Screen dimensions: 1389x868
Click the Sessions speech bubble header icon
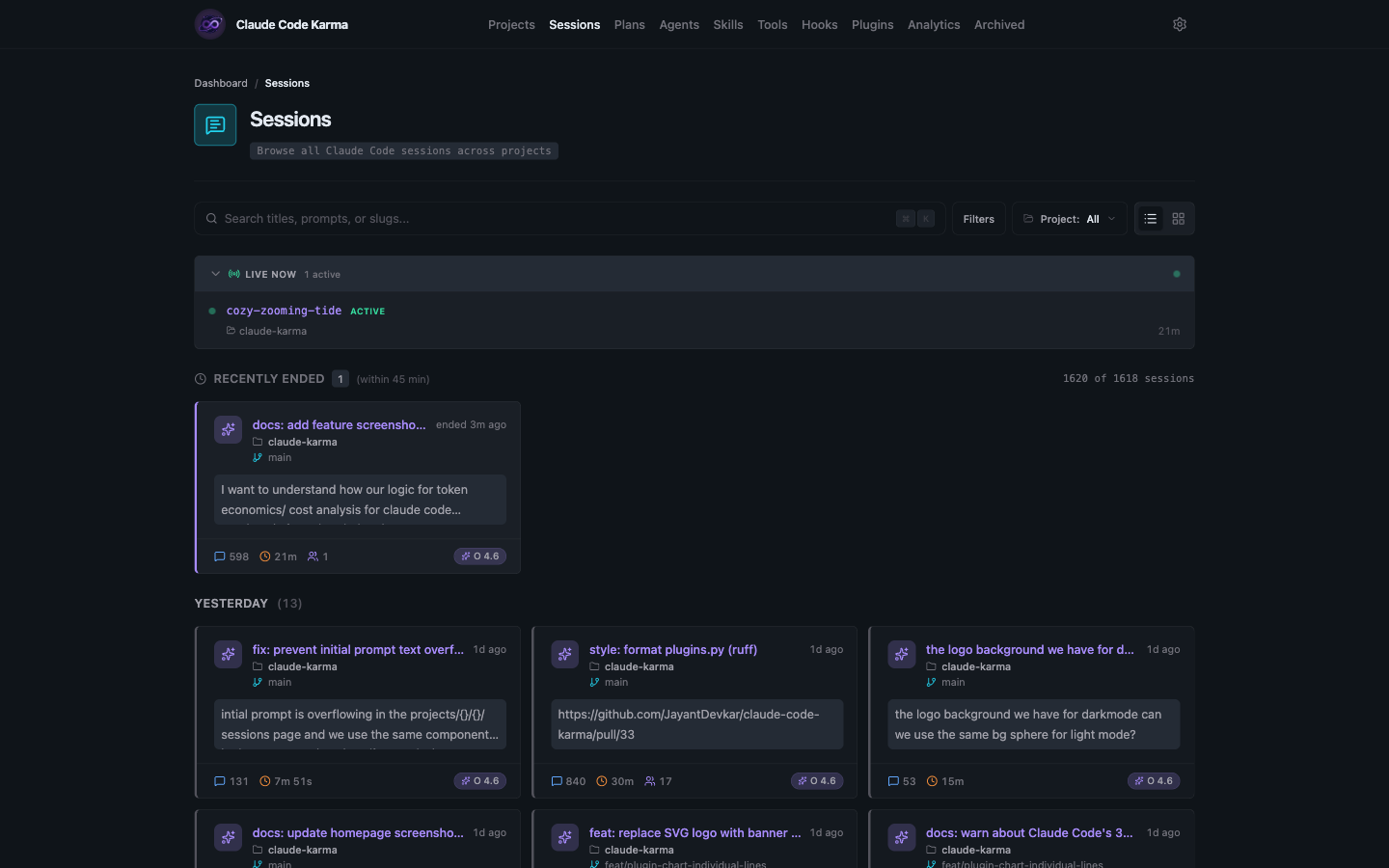coord(214,124)
